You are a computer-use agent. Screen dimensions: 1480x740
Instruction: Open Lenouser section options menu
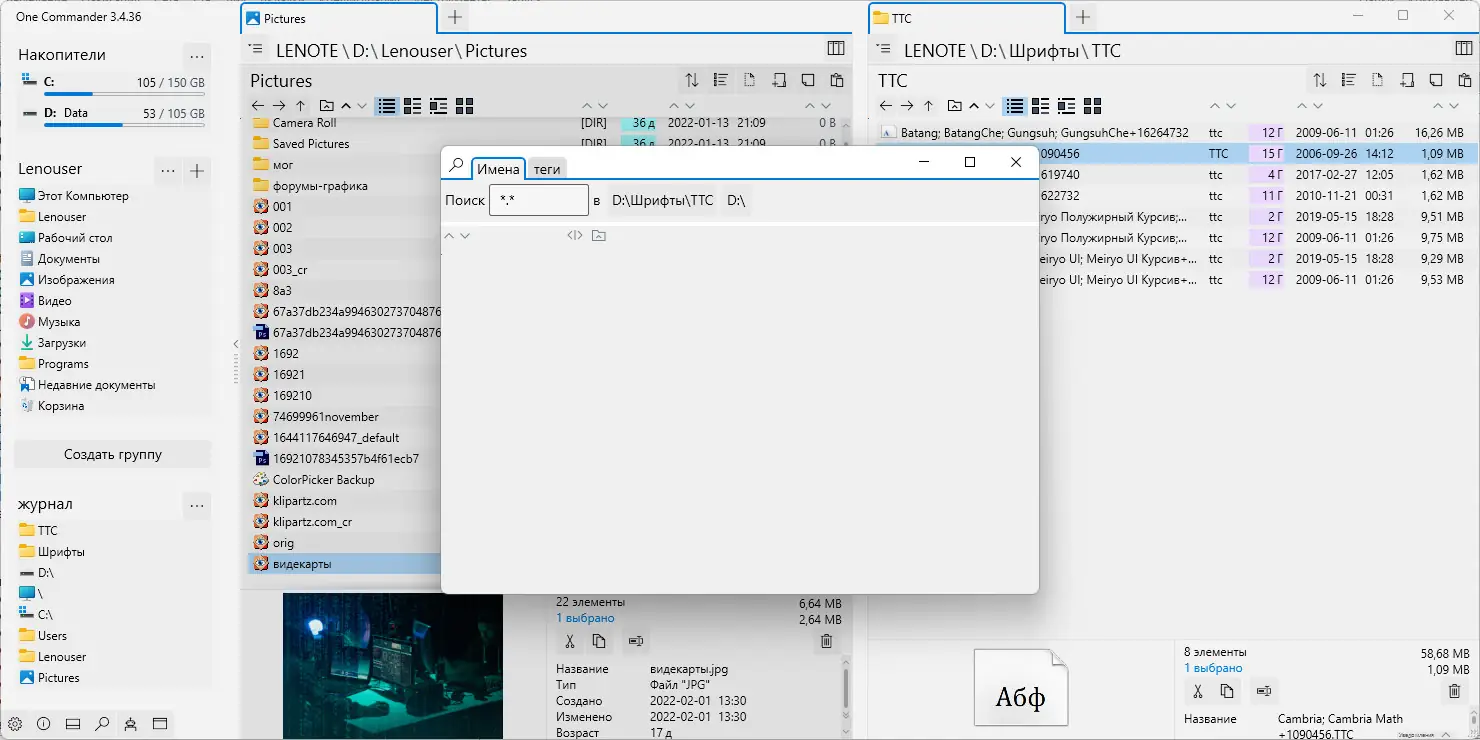(168, 171)
